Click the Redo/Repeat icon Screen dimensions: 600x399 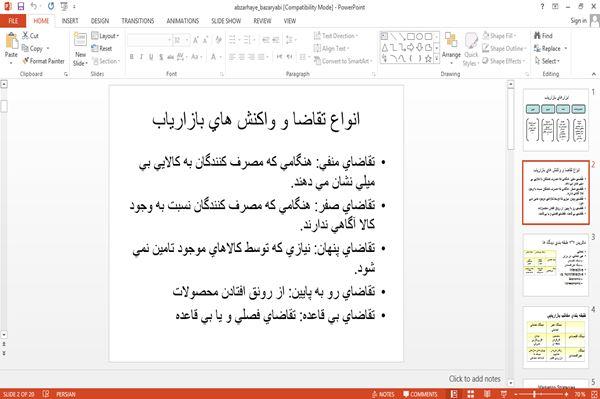pos(51,7)
